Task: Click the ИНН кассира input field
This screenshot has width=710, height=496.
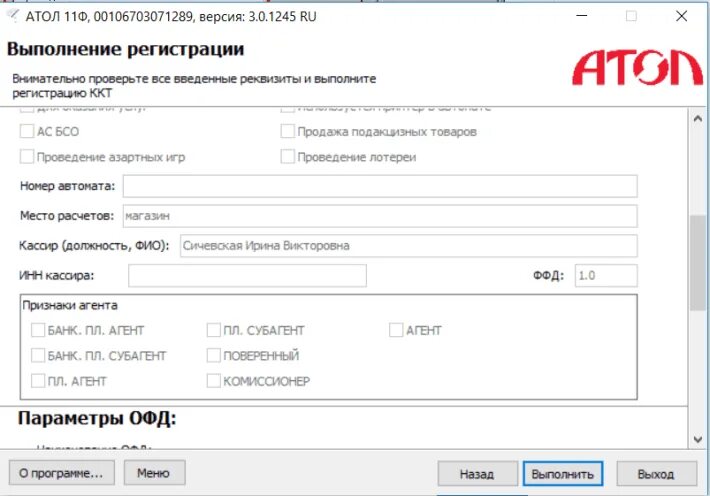Action: [247, 275]
